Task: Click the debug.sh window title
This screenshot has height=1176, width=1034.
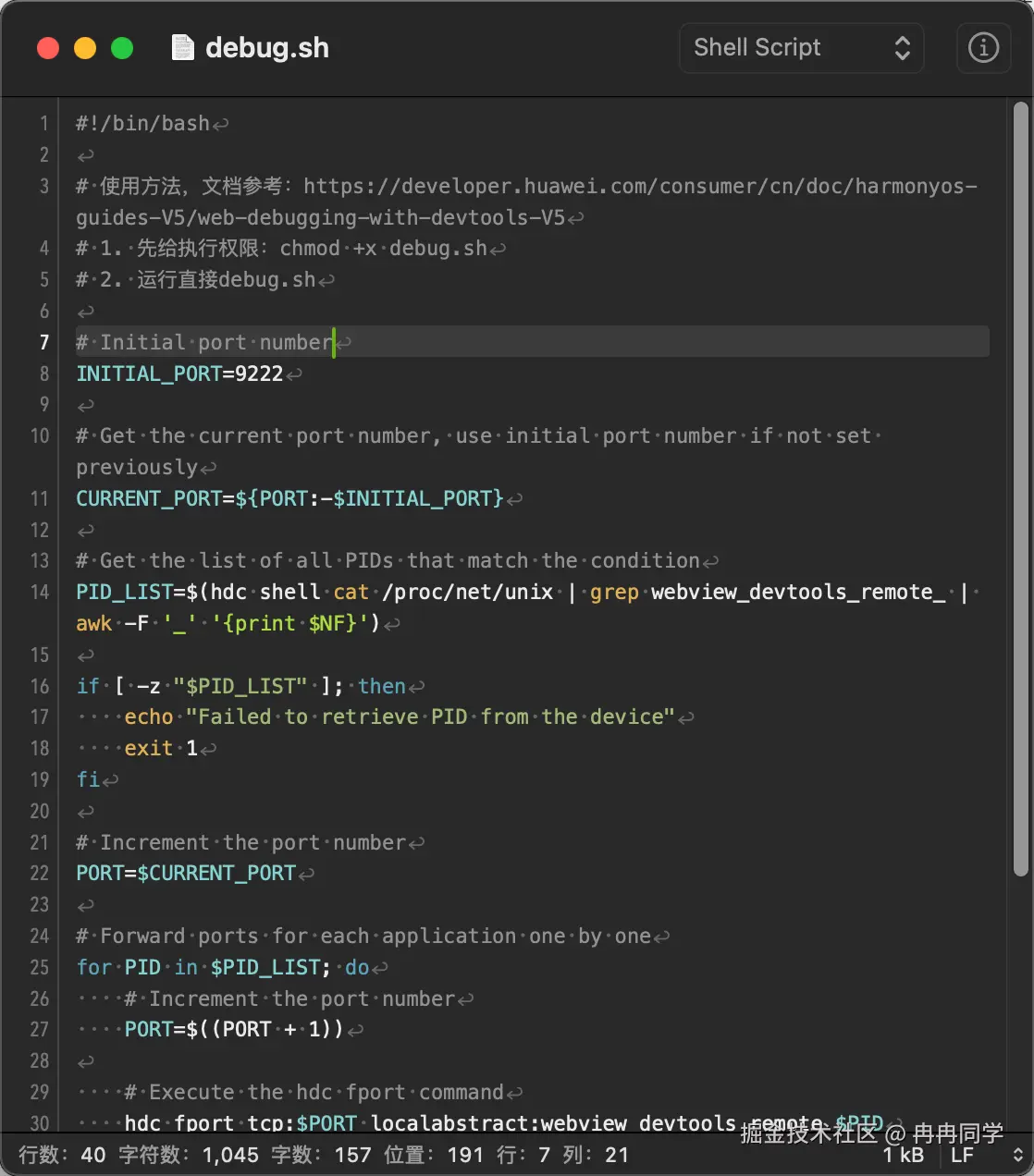Action: coord(266,48)
